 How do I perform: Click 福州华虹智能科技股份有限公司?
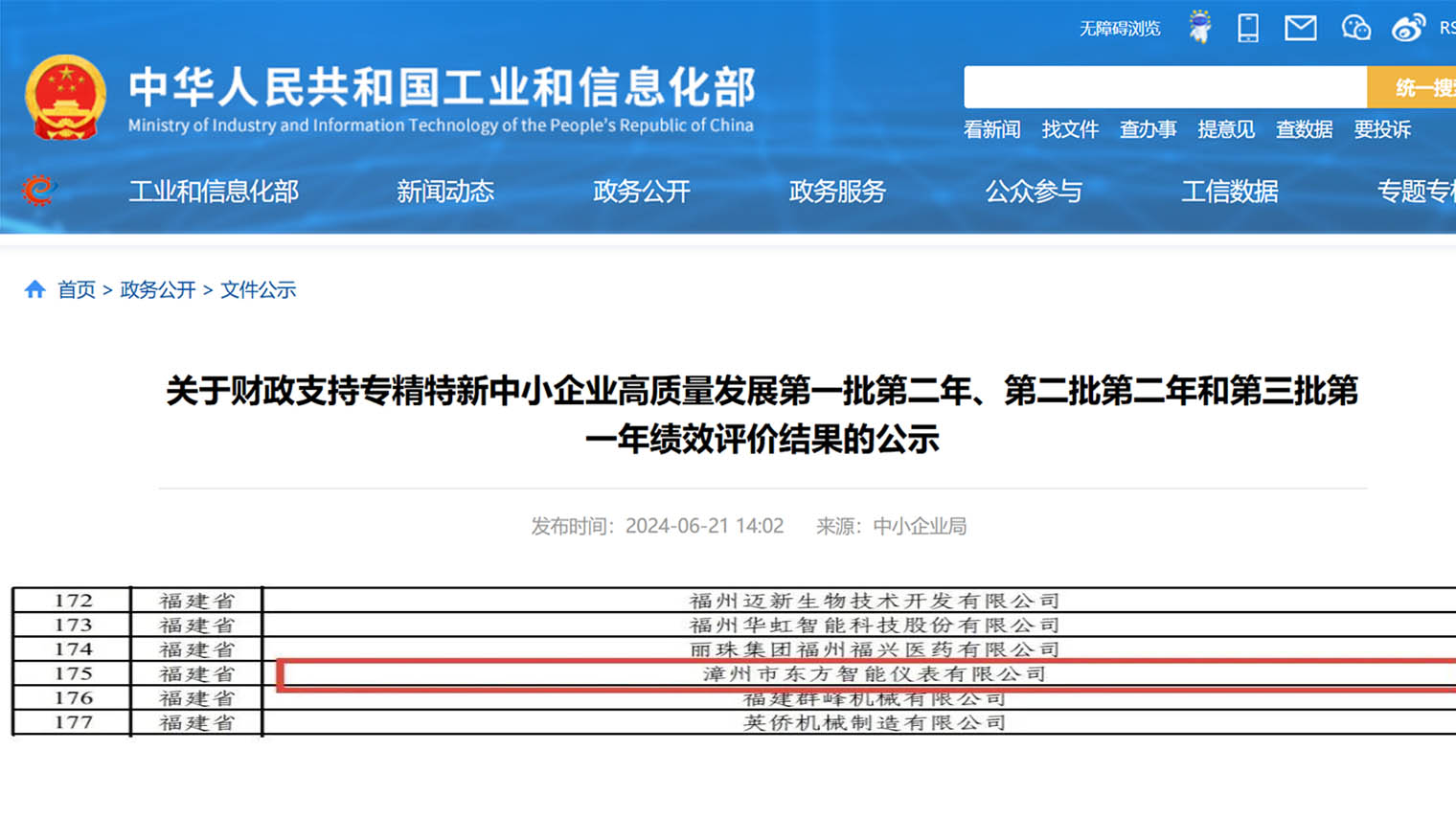[x=875, y=625]
